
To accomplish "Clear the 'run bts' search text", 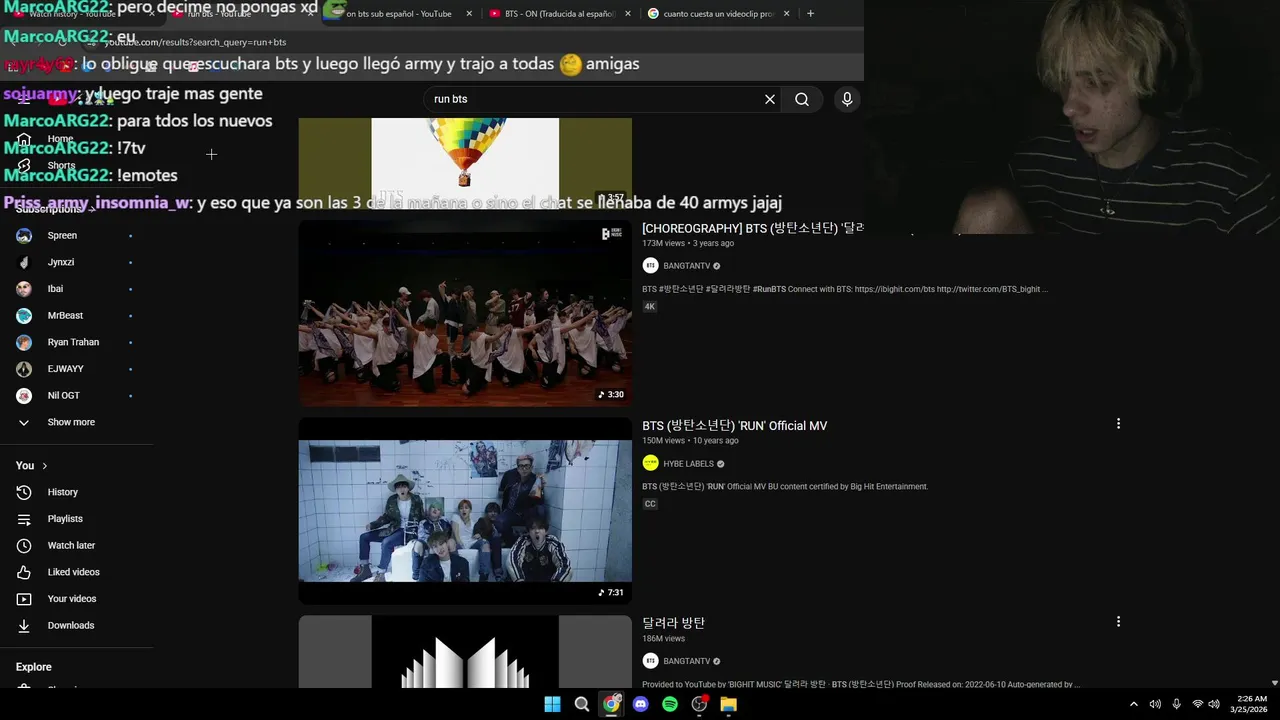I will (x=770, y=99).
